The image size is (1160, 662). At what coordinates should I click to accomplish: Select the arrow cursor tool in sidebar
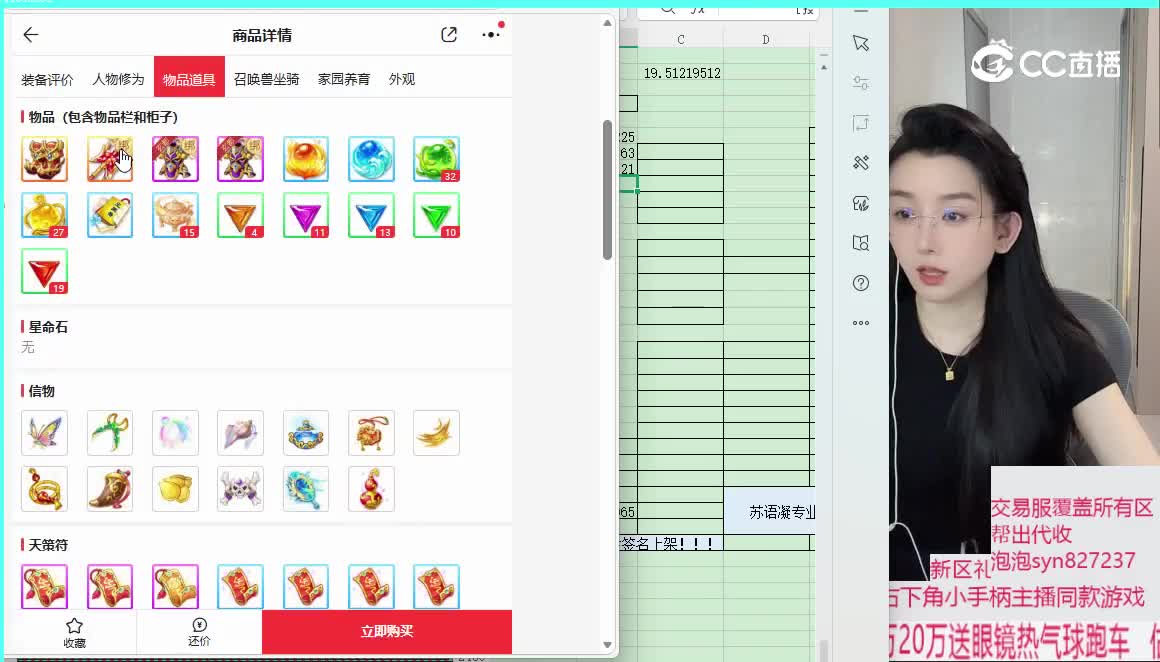point(860,43)
